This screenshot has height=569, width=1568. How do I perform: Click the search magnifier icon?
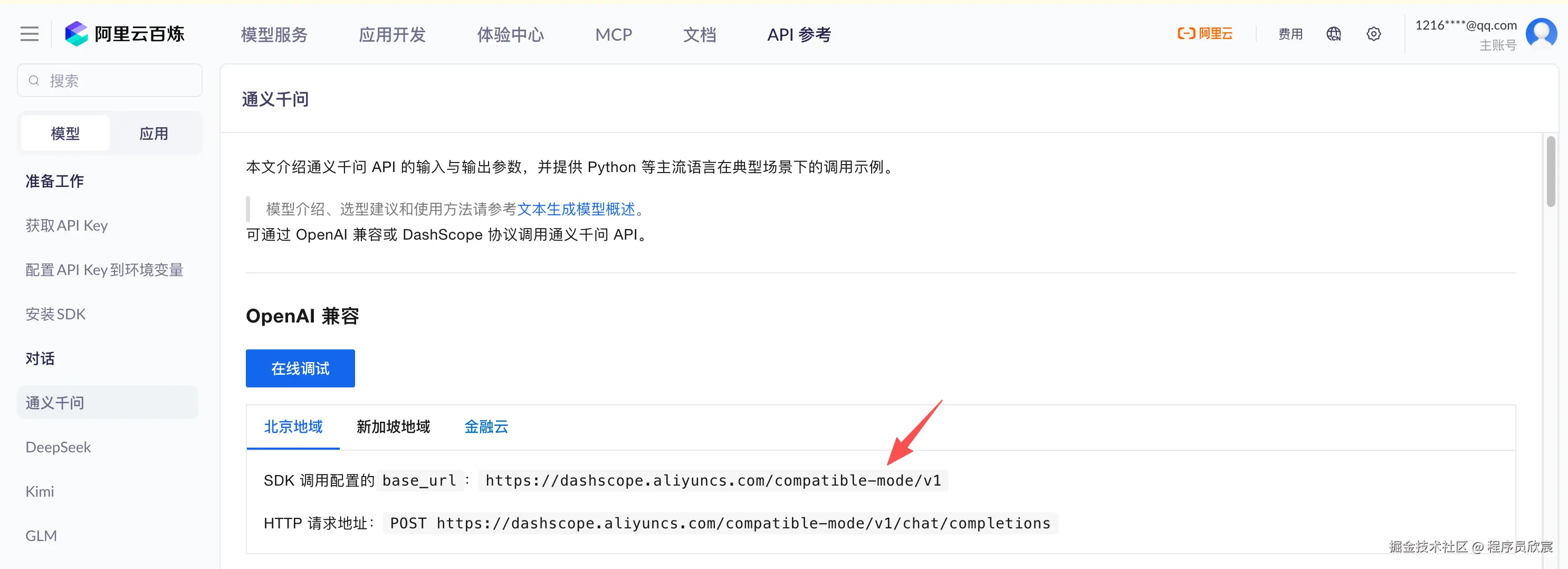tap(34, 80)
